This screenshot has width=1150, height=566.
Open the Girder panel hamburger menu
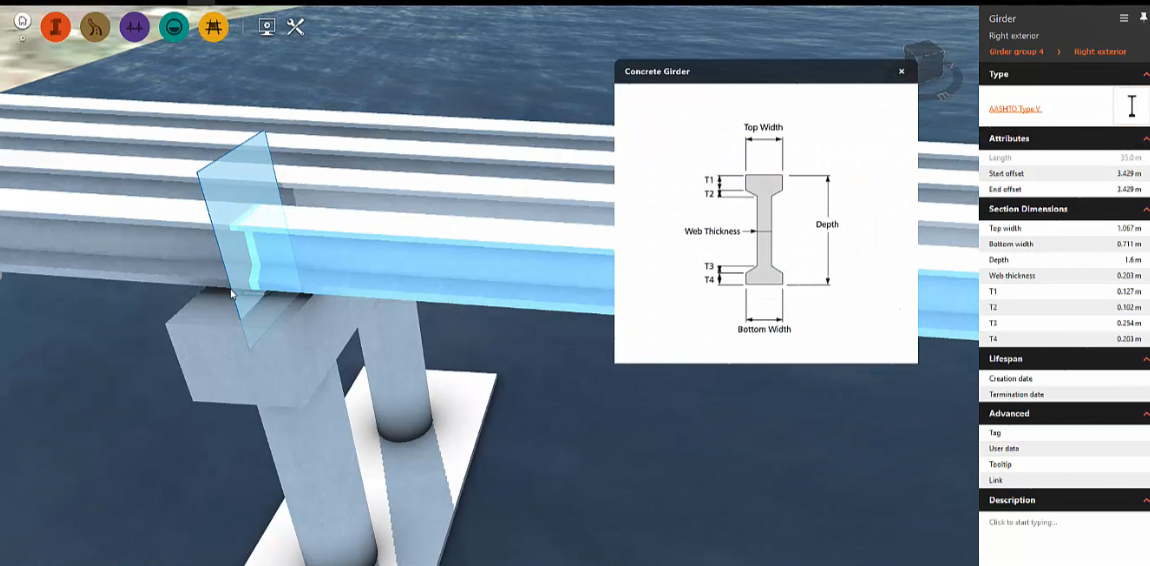point(1124,18)
